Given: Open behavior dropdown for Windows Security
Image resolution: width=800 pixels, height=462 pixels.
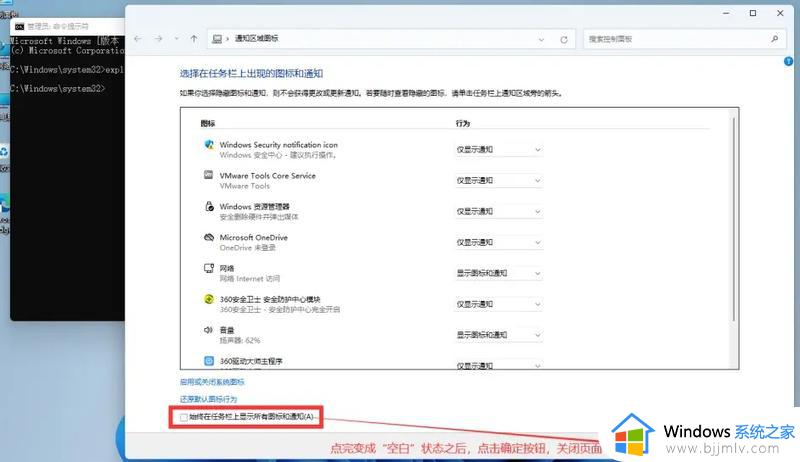Looking at the screenshot, I should coord(498,149).
